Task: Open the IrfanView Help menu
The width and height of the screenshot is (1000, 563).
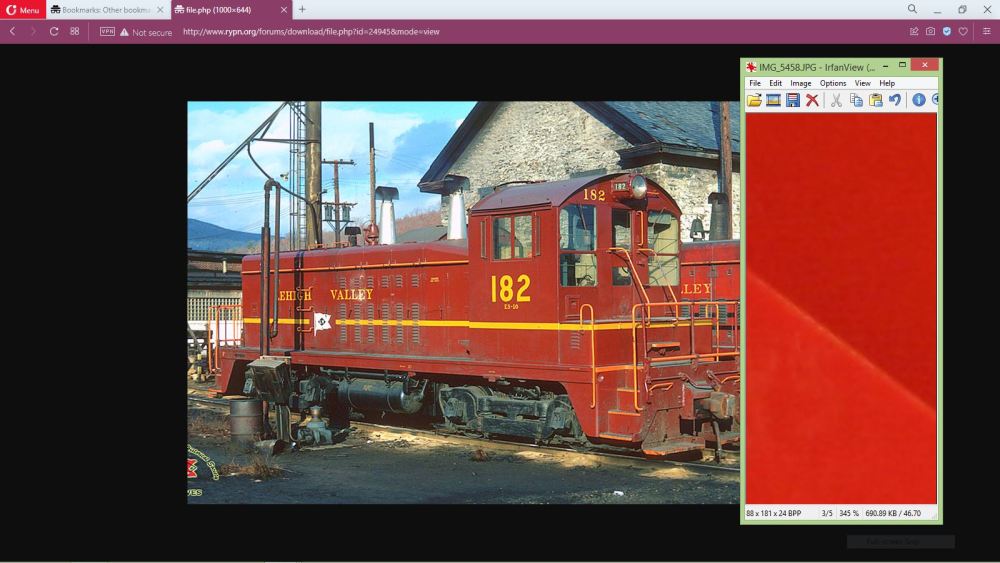Action: pyautogui.click(x=887, y=84)
